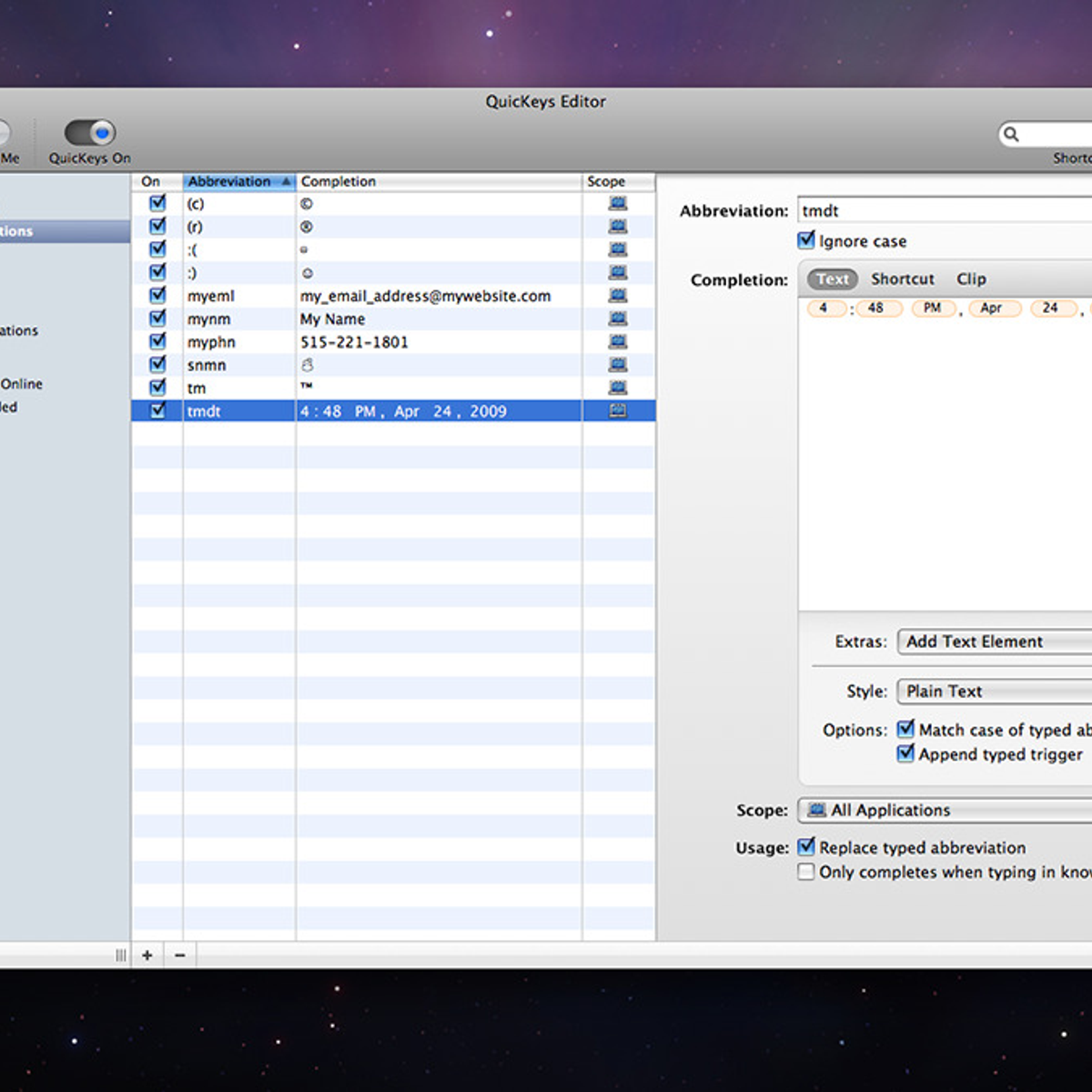Click the scope icon in the snmn row
This screenshot has height=1092, width=1092.
point(618,365)
